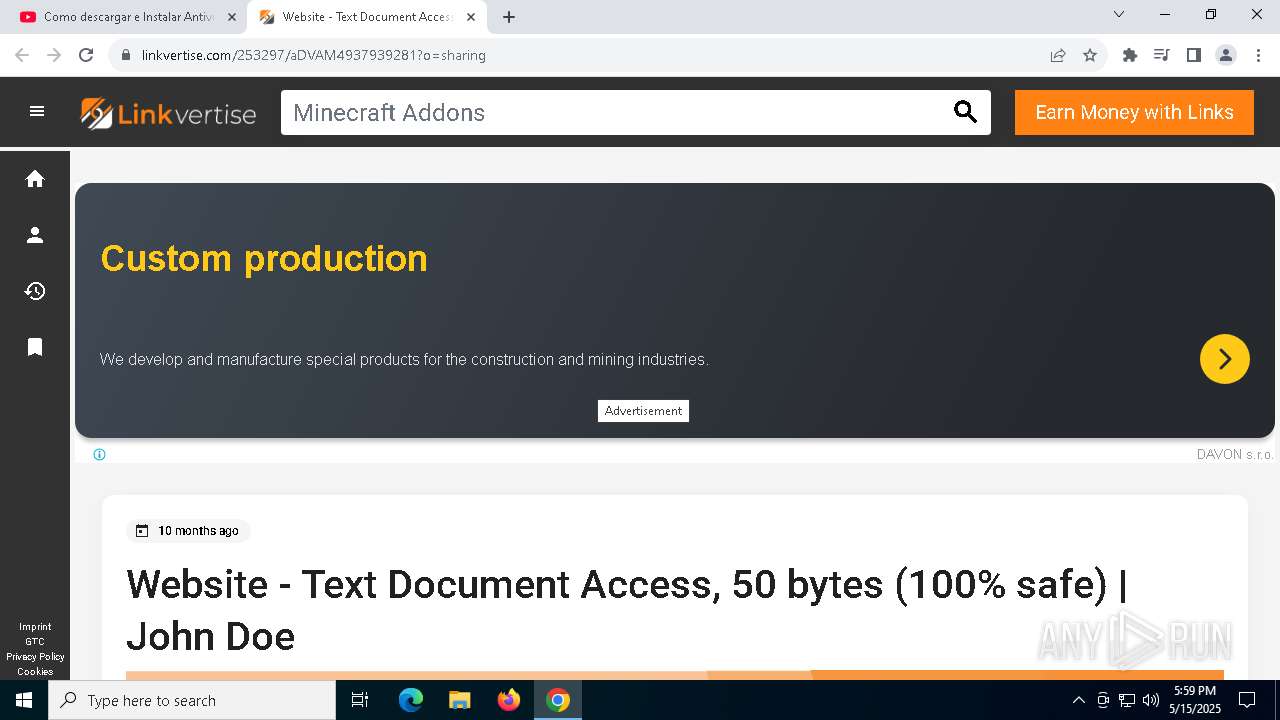Open the Privacy Policy link

[x=35, y=657]
